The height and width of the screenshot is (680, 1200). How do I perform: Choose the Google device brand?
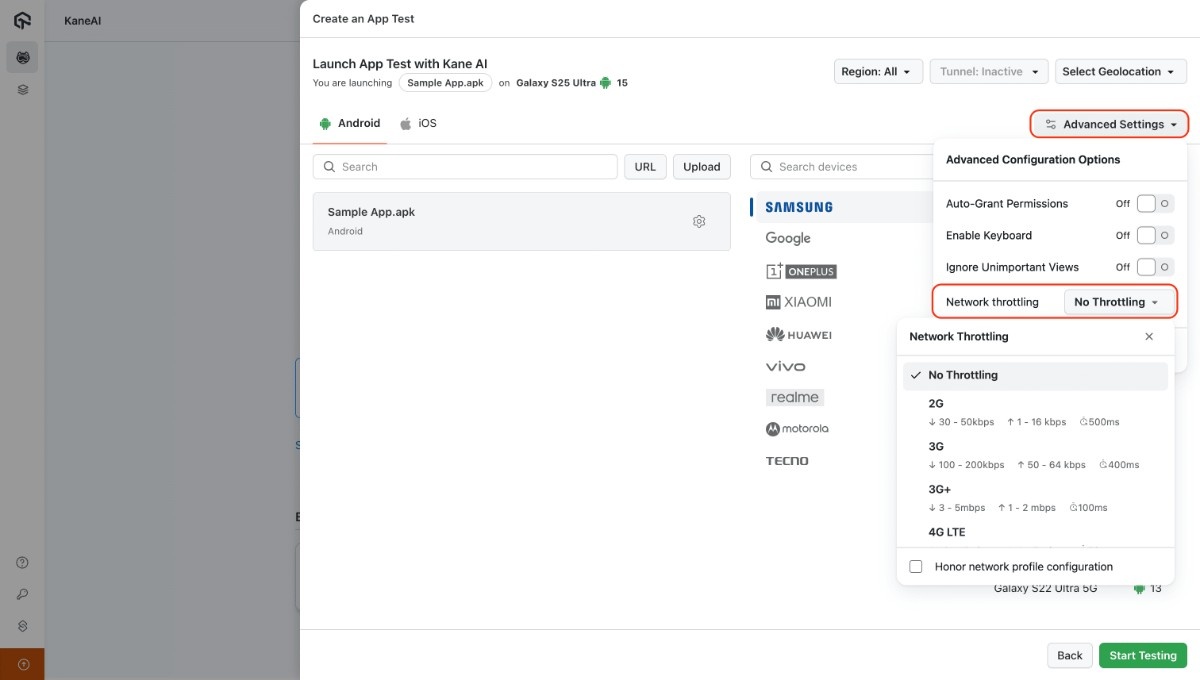point(788,238)
